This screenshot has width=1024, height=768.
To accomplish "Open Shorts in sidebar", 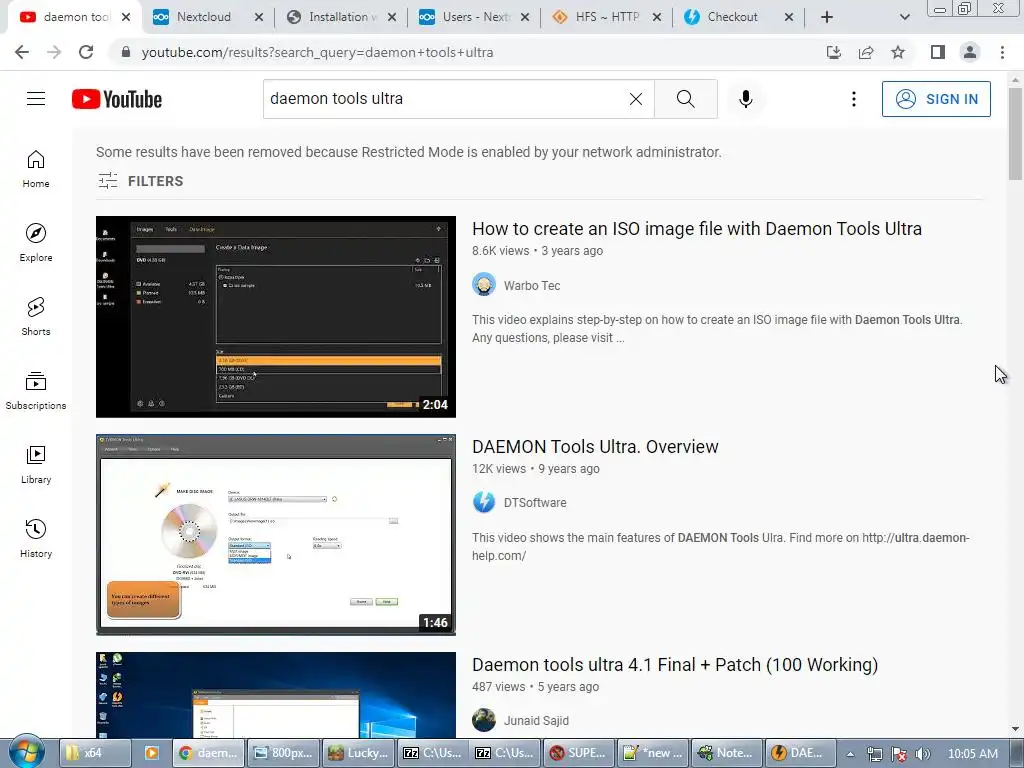I will (36, 317).
